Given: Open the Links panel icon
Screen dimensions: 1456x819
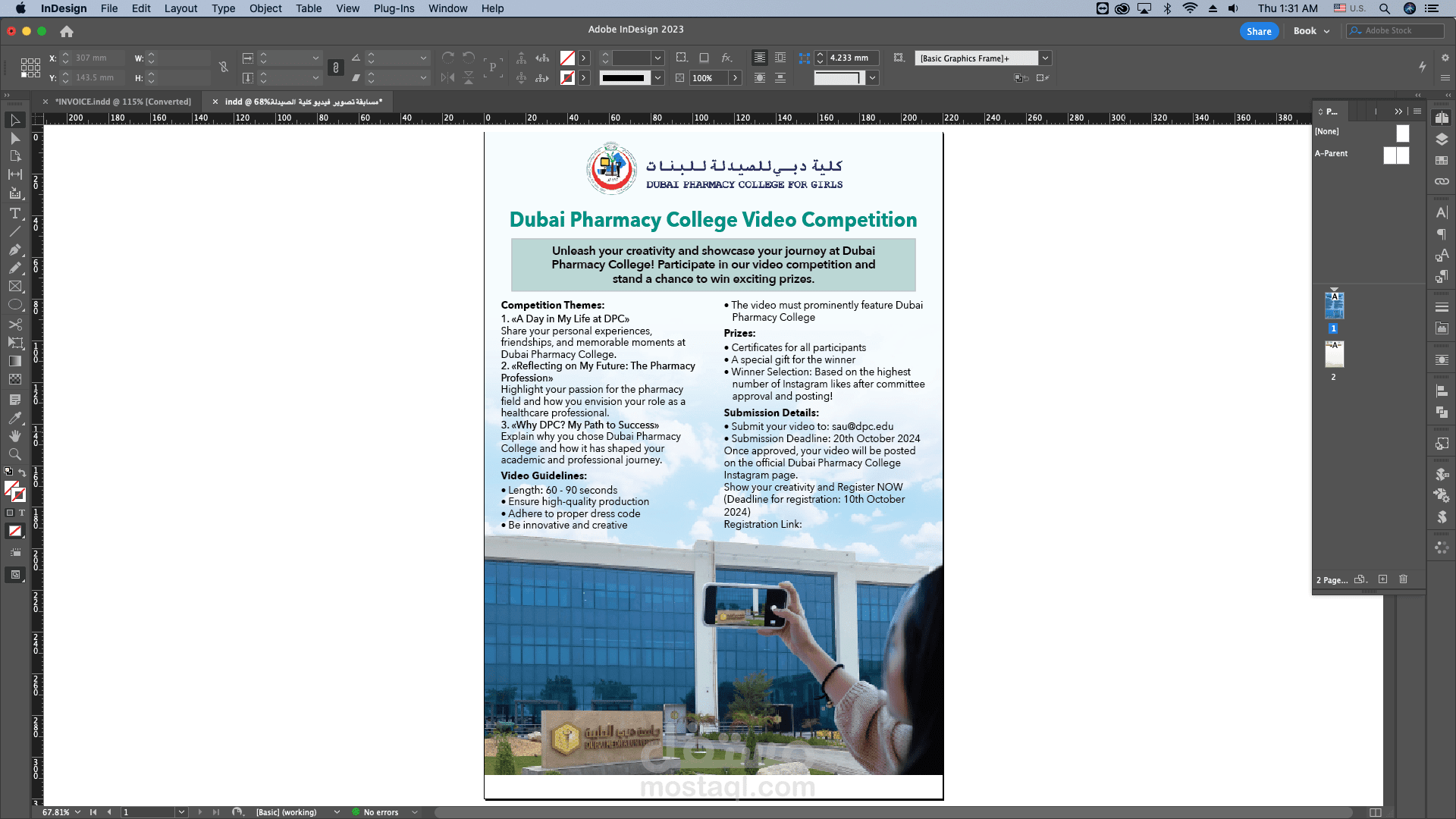Looking at the screenshot, I should pos(1442,182).
